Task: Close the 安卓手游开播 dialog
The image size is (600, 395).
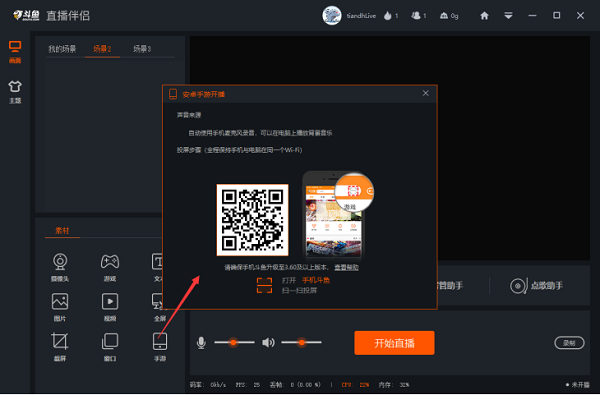Action: tap(426, 93)
